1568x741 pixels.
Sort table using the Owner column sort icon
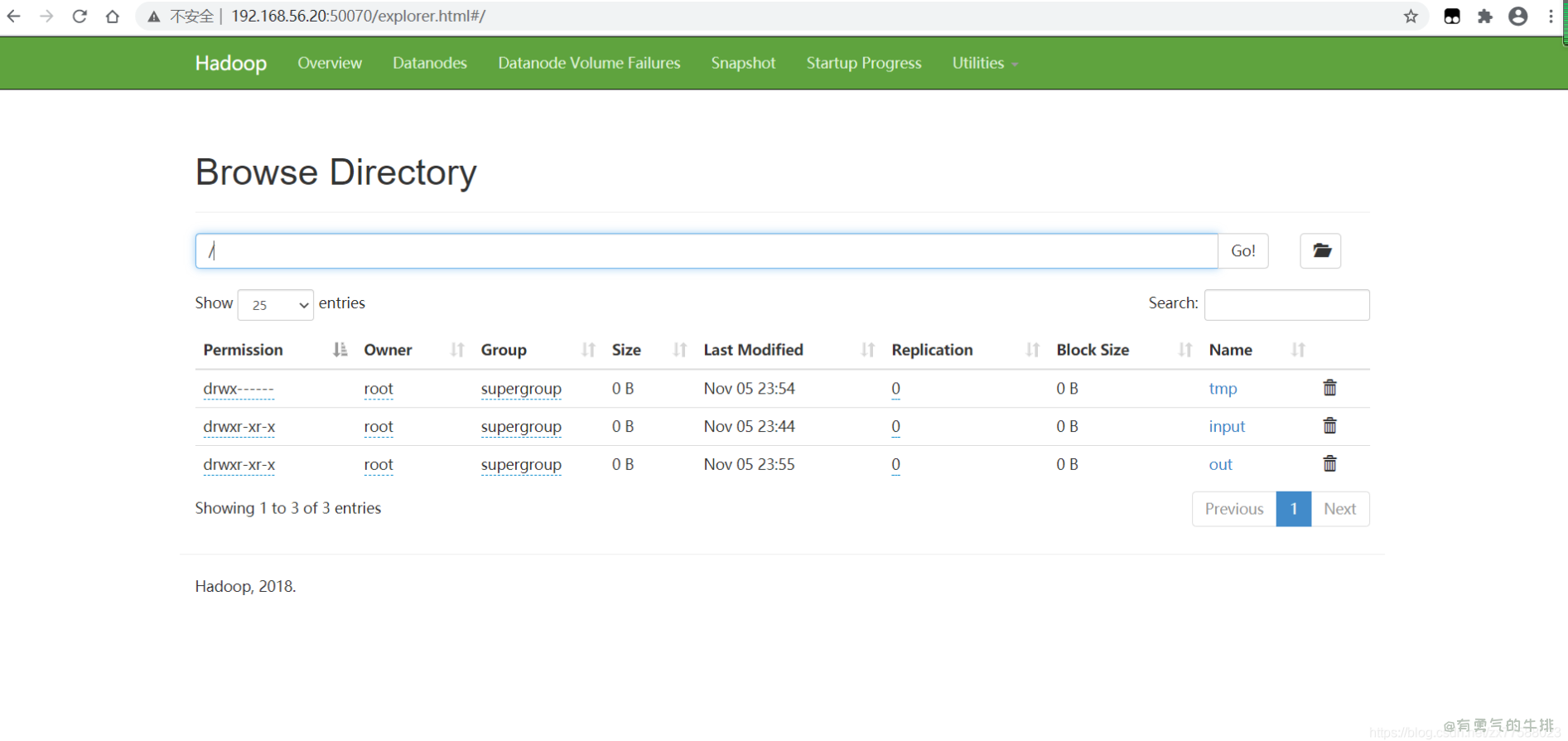(457, 350)
